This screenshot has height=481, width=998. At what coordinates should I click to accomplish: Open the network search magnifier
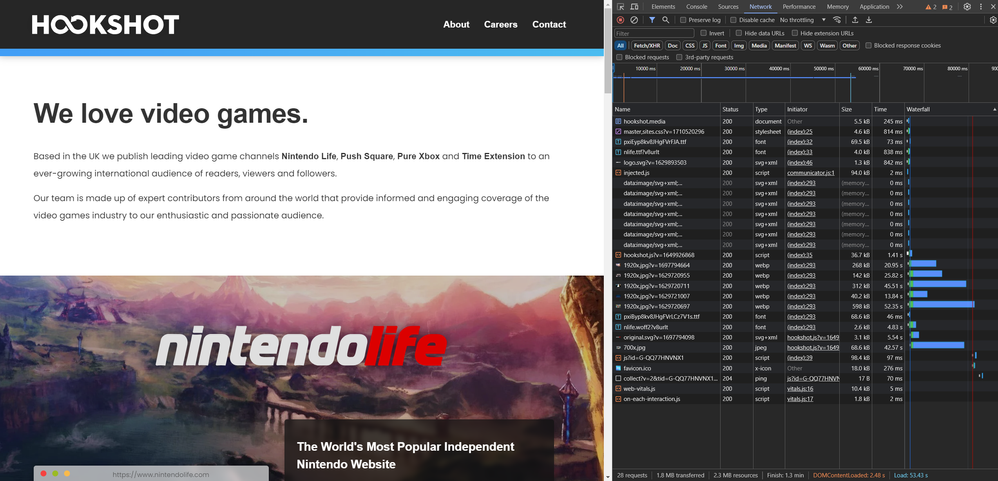pos(666,20)
